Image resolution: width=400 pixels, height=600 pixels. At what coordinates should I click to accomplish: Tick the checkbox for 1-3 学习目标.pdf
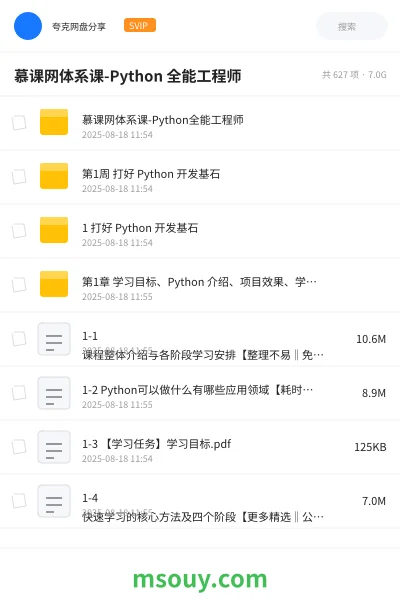click(x=19, y=447)
